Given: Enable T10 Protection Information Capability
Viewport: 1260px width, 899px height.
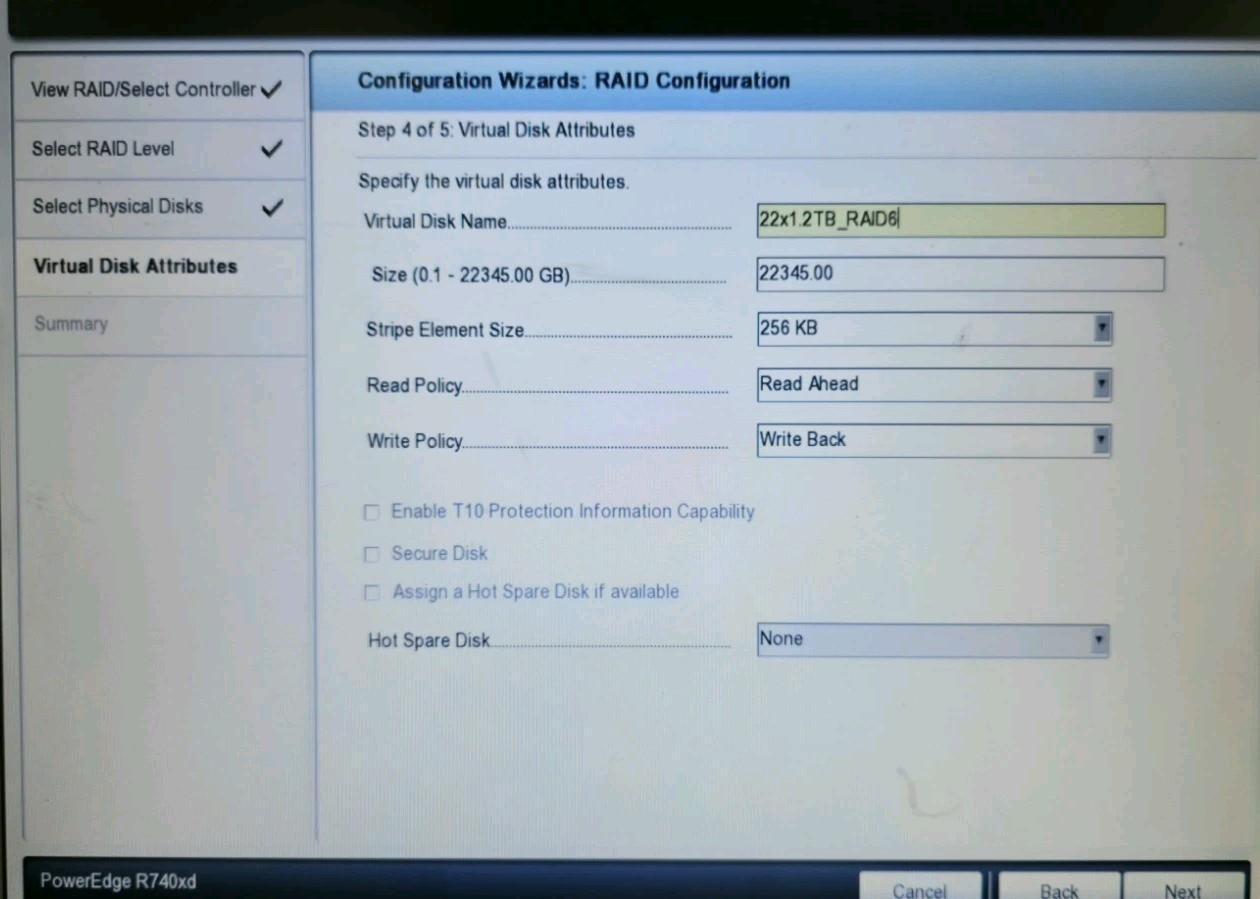Looking at the screenshot, I should click(x=371, y=512).
